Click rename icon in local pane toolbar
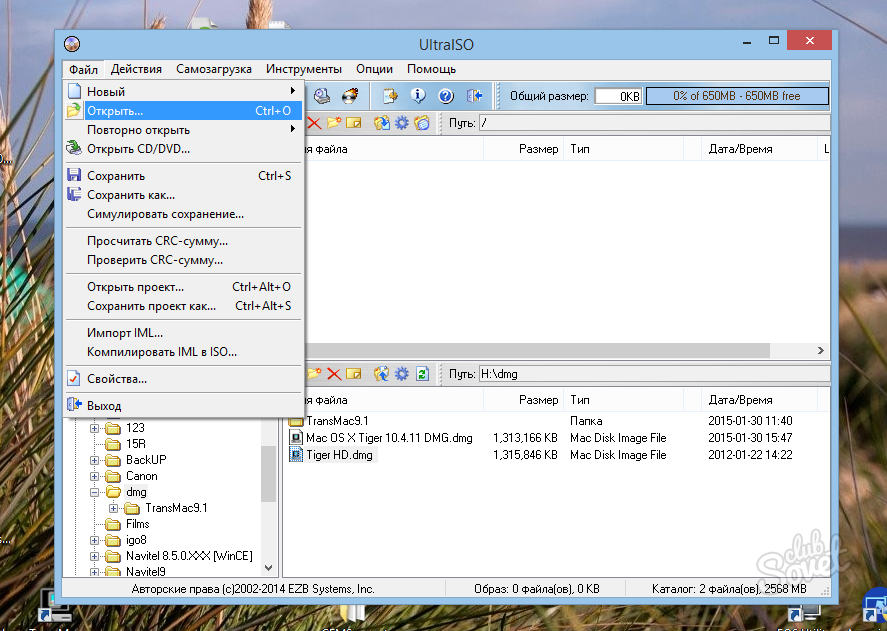 coord(354,374)
